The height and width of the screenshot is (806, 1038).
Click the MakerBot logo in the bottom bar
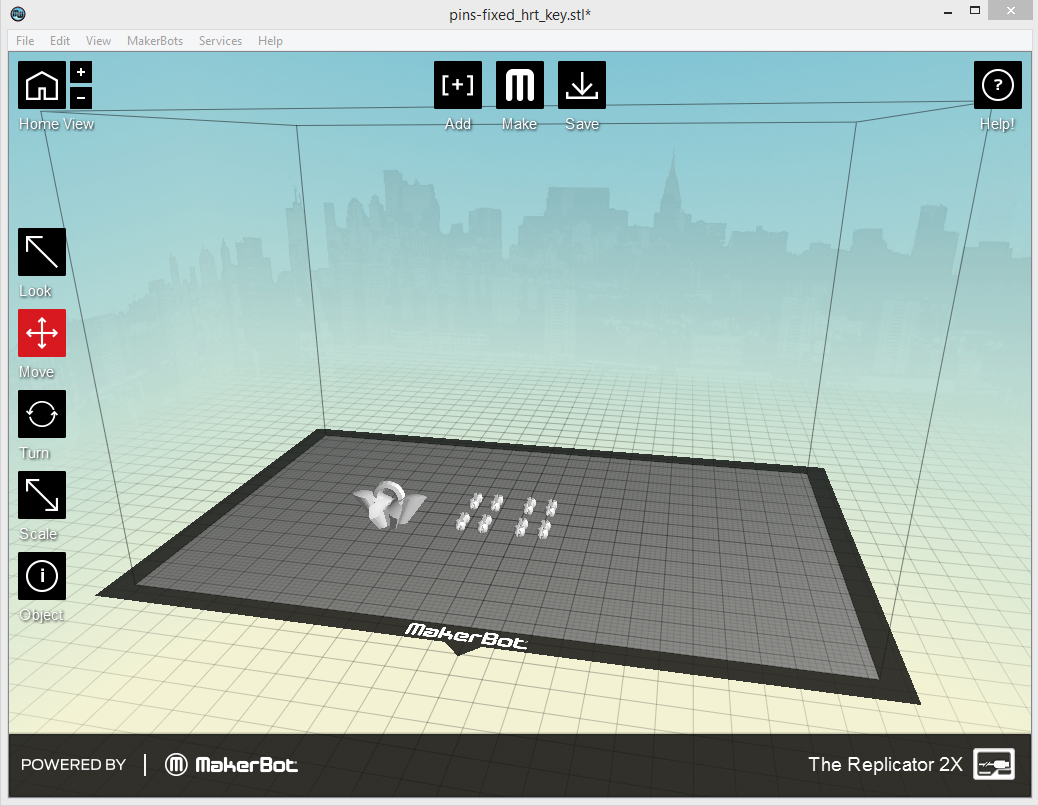[x=232, y=765]
